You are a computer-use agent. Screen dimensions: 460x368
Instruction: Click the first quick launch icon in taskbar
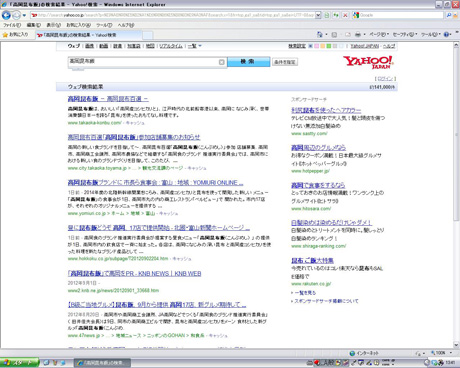coord(46,363)
